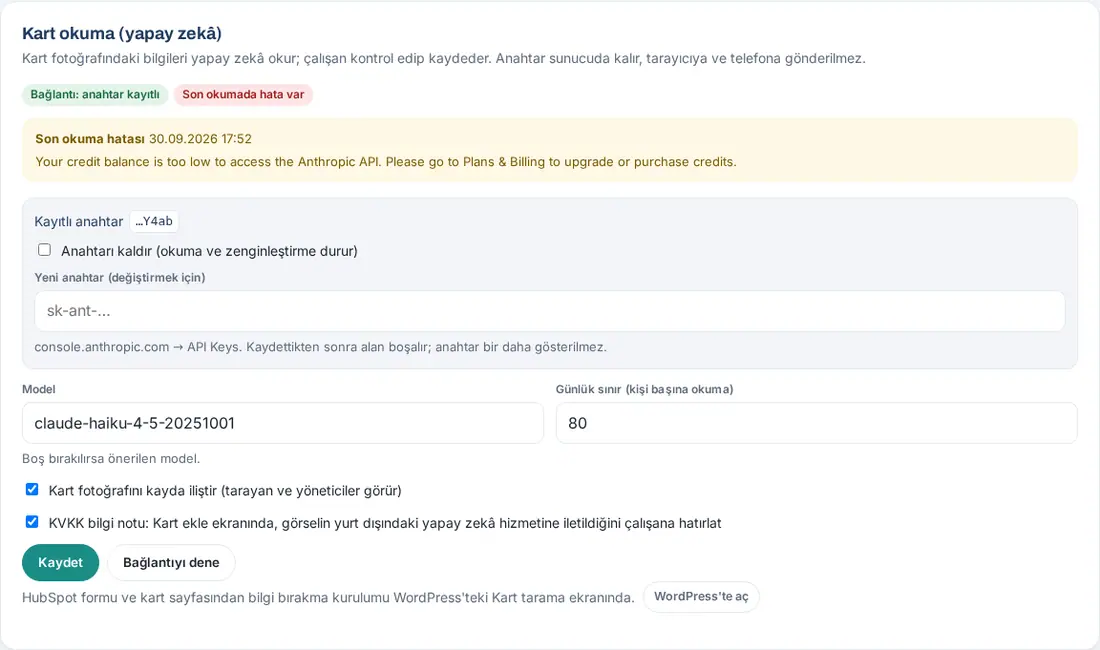The width and height of the screenshot is (1100, 650).
Task: Click the 'Your credit balance is too low' message
Action: coord(386,162)
